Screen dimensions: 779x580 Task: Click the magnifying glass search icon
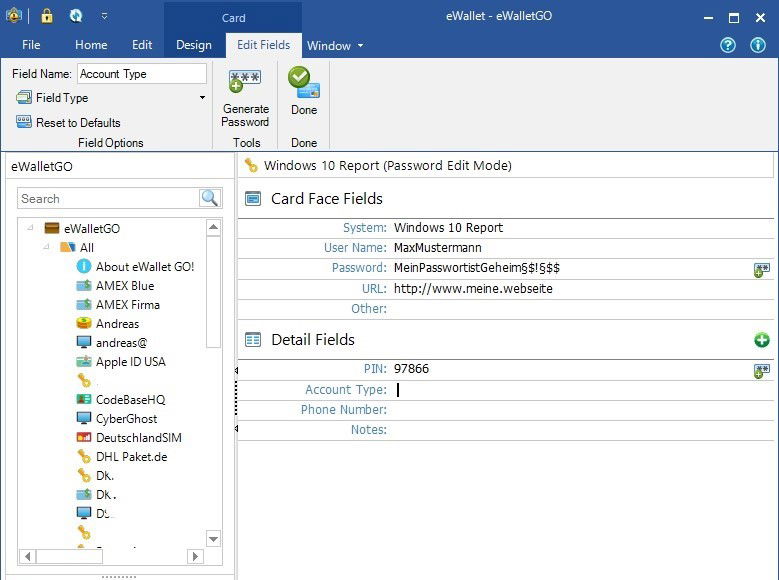pos(210,198)
